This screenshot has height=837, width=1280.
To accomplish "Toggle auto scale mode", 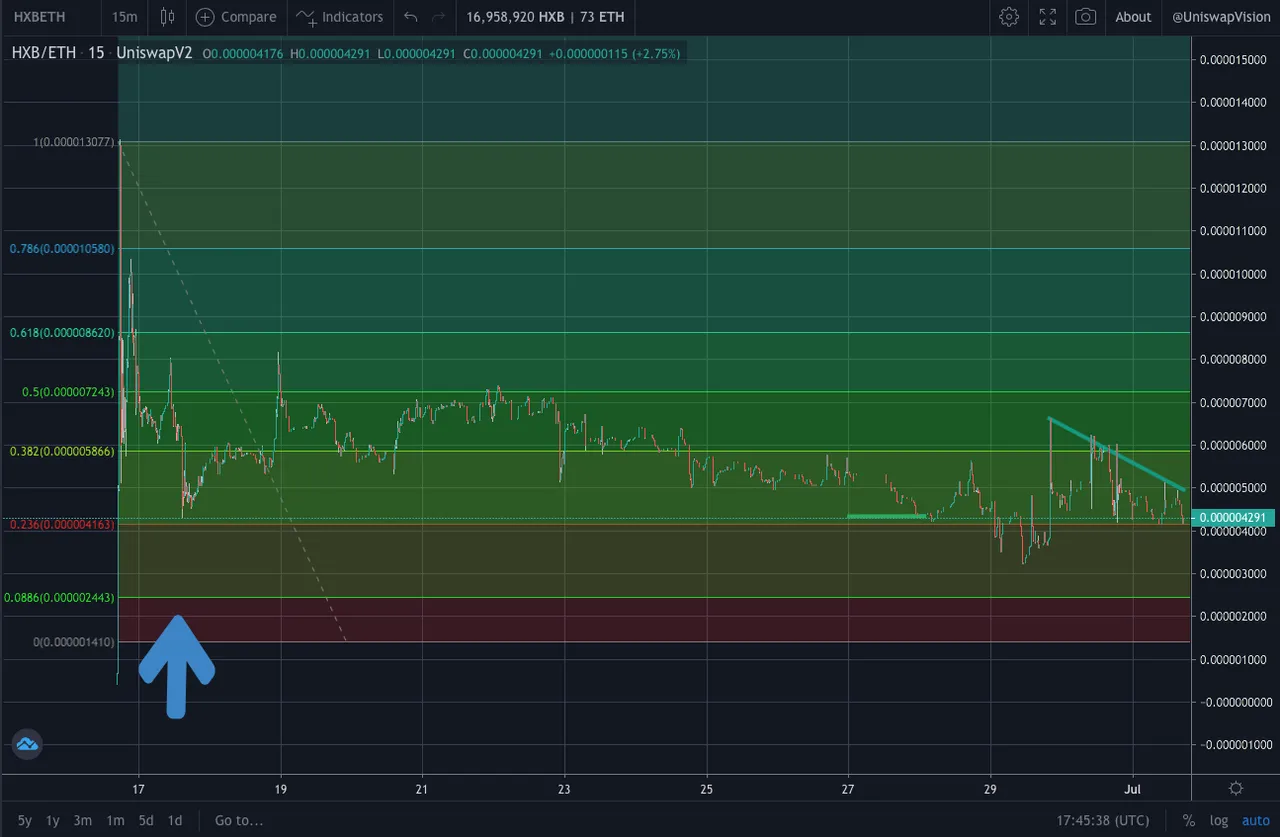I will (1255, 820).
